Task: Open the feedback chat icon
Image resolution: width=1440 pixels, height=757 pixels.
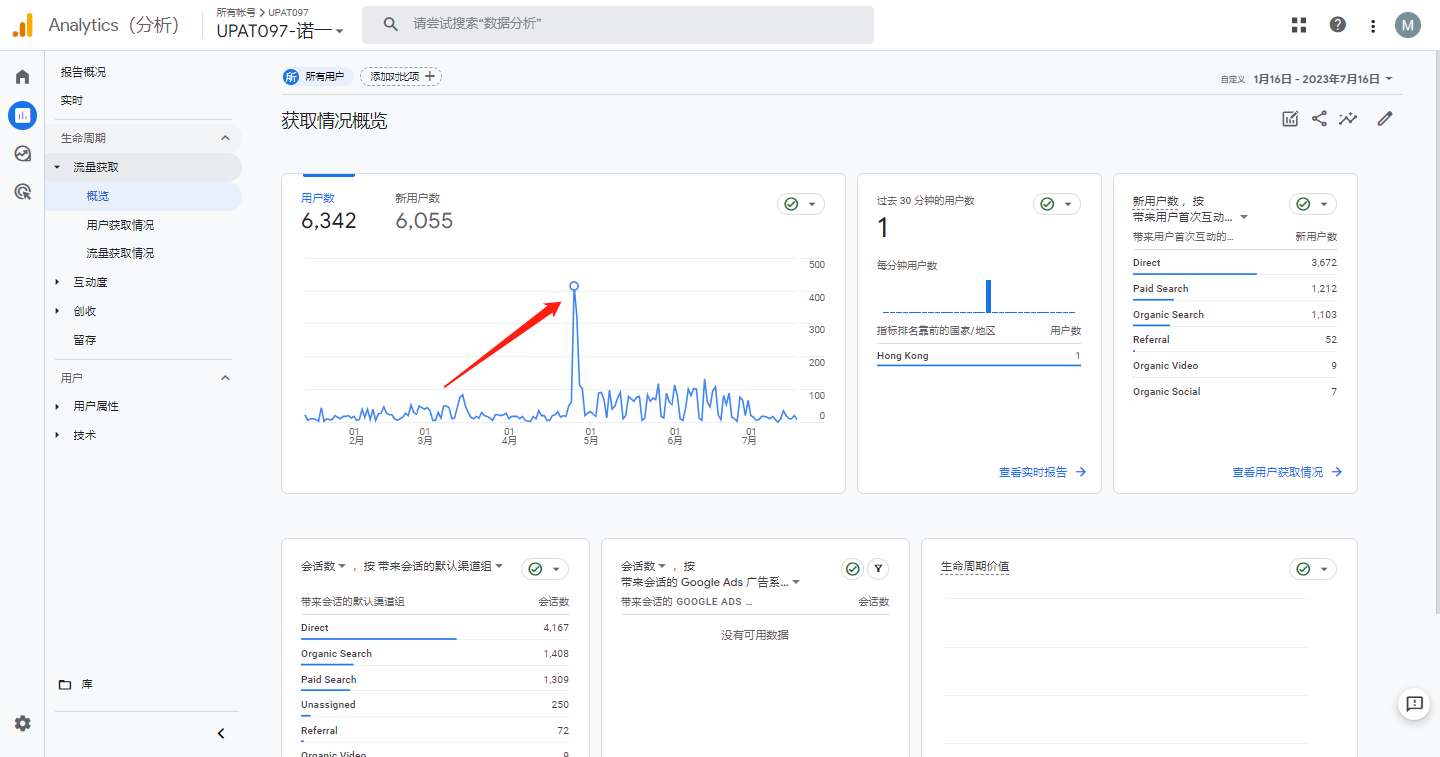Action: click(x=1414, y=704)
